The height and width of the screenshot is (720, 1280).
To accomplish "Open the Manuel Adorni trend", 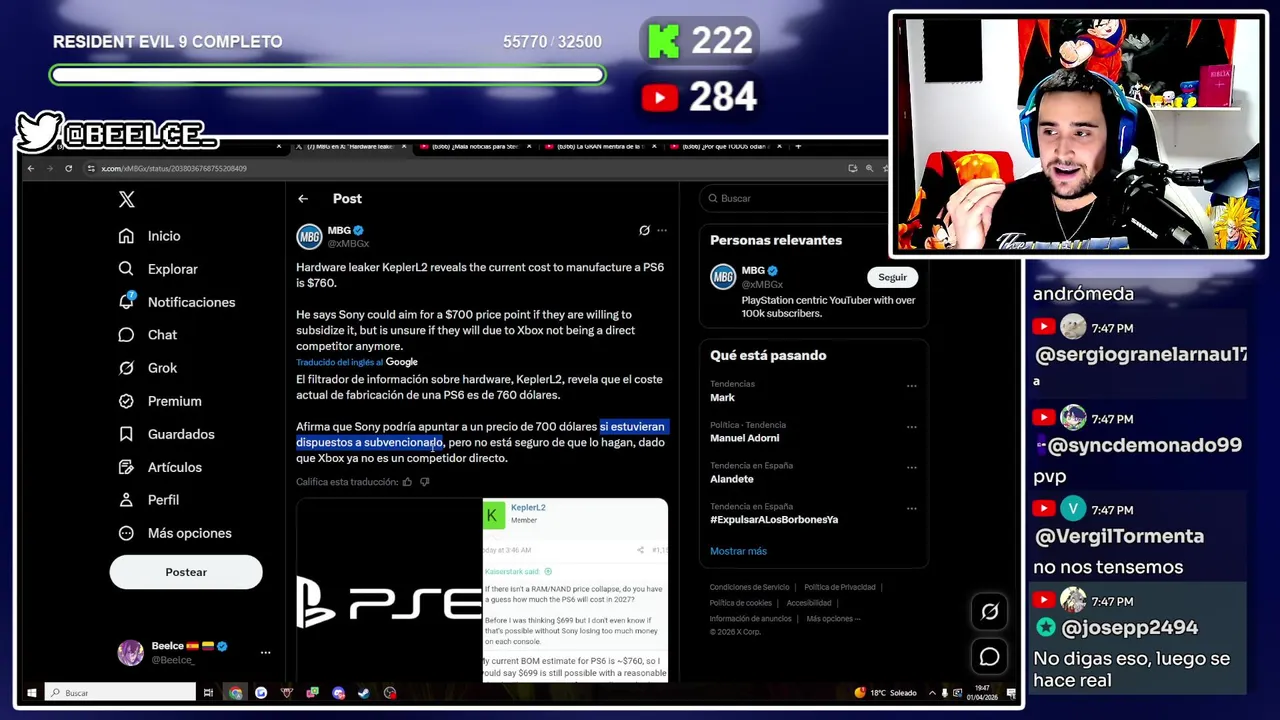I will [744, 438].
